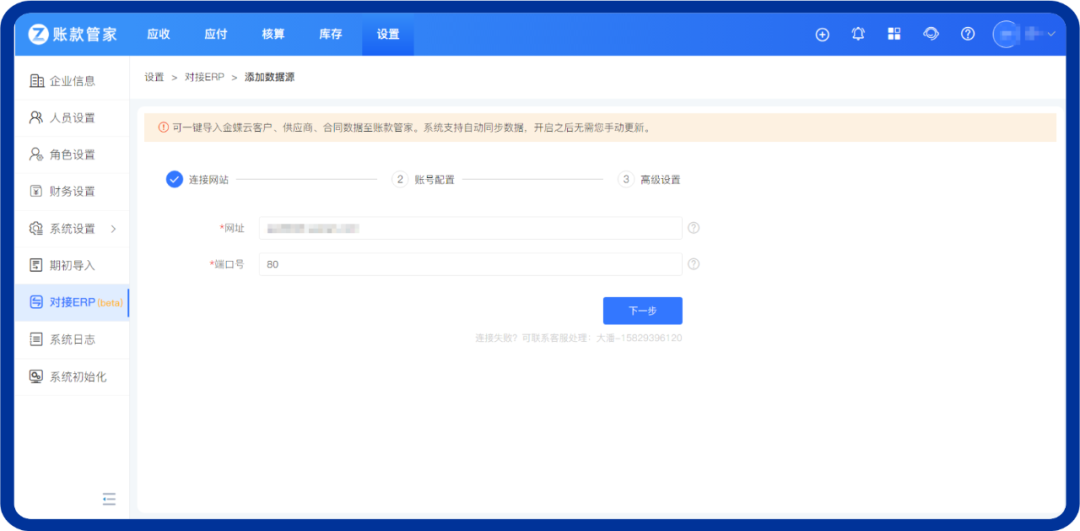Open the help question mark in header
The image size is (1080, 531).
967,34
